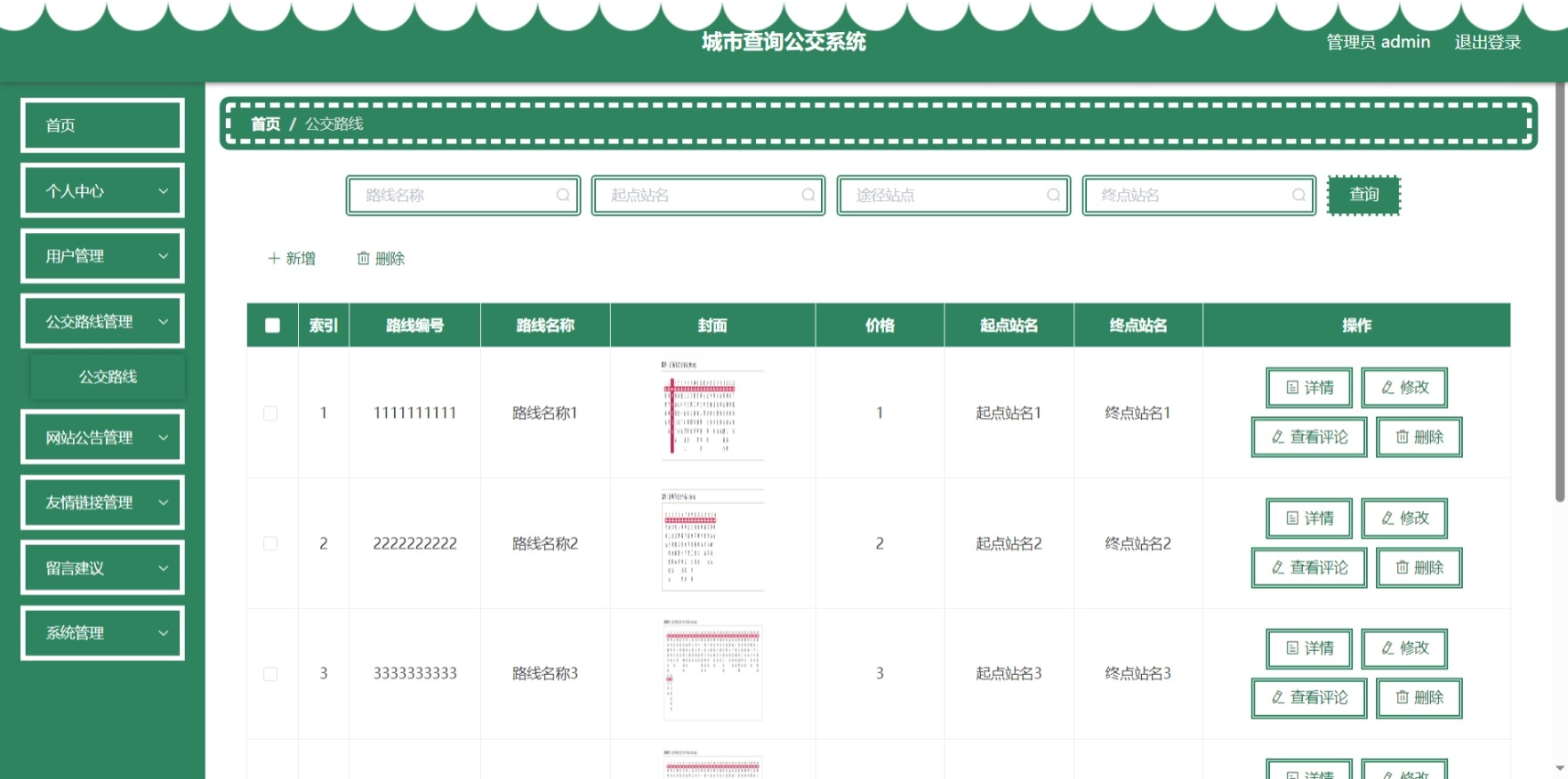Click cell 3333333333

pos(414,674)
